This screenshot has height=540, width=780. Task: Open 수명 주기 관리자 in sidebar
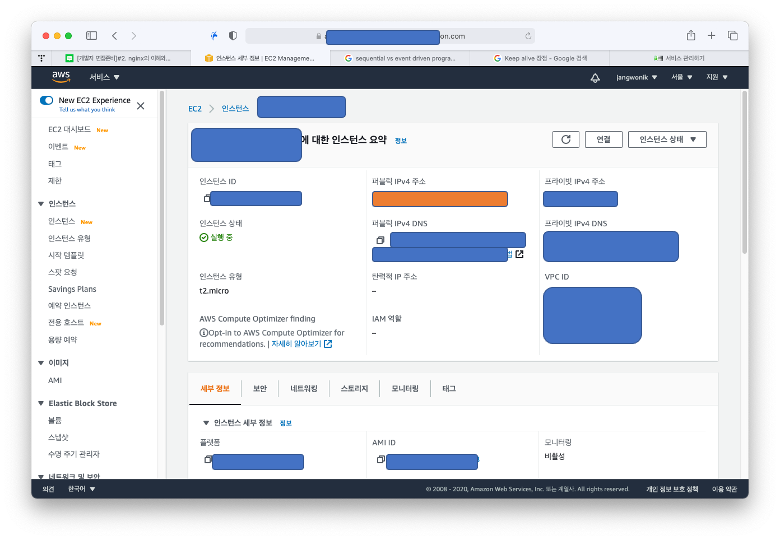pyautogui.click(x=74, y=454)
